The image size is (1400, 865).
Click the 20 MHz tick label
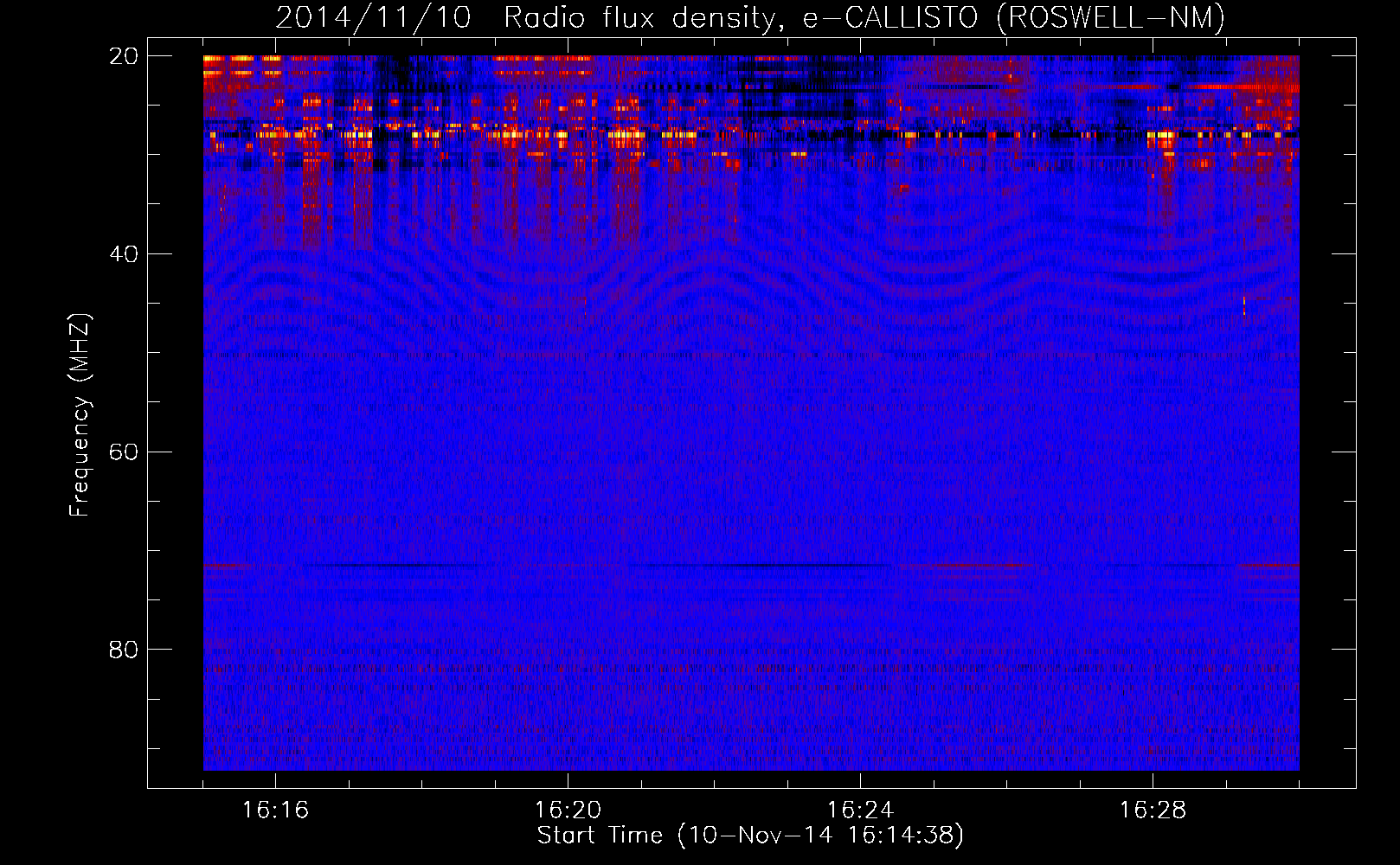tap(124, 56)
